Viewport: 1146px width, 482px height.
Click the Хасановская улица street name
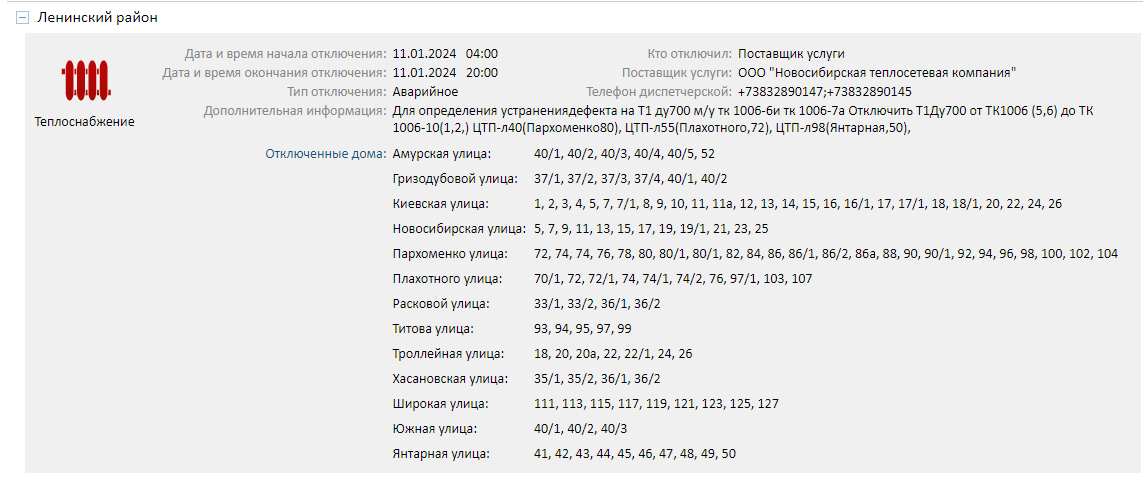tap(449, 379)
